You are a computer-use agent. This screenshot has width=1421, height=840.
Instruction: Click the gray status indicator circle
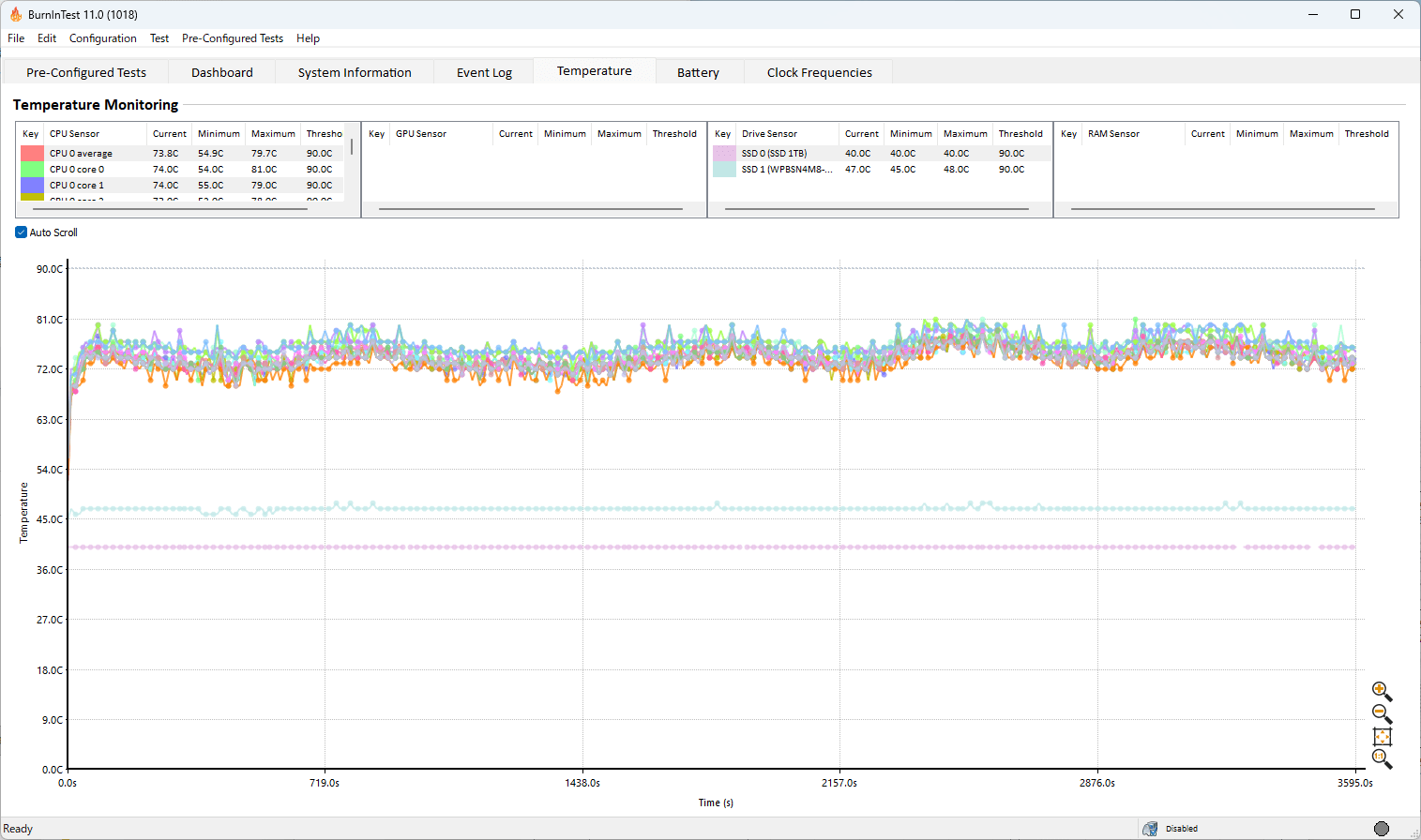pos(1381,829)
